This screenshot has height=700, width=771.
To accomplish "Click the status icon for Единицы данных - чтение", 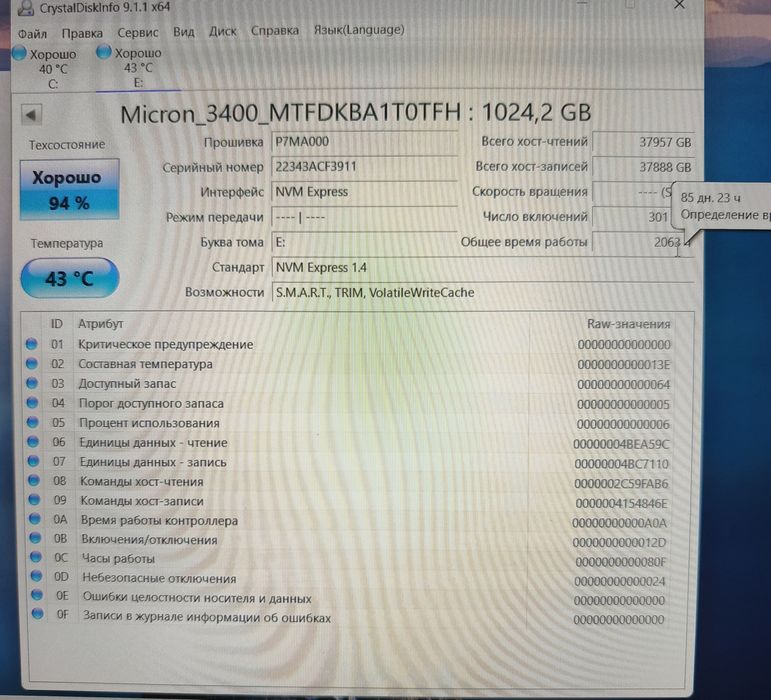I will point(33,441).
